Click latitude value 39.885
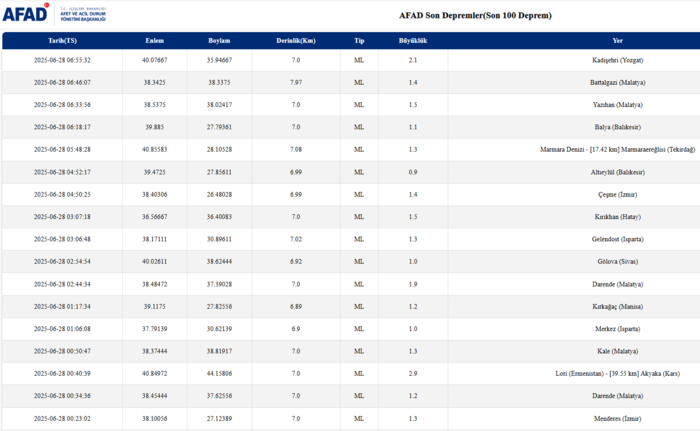Viewport: 700px width, 431px height. (x=154, y=127)
